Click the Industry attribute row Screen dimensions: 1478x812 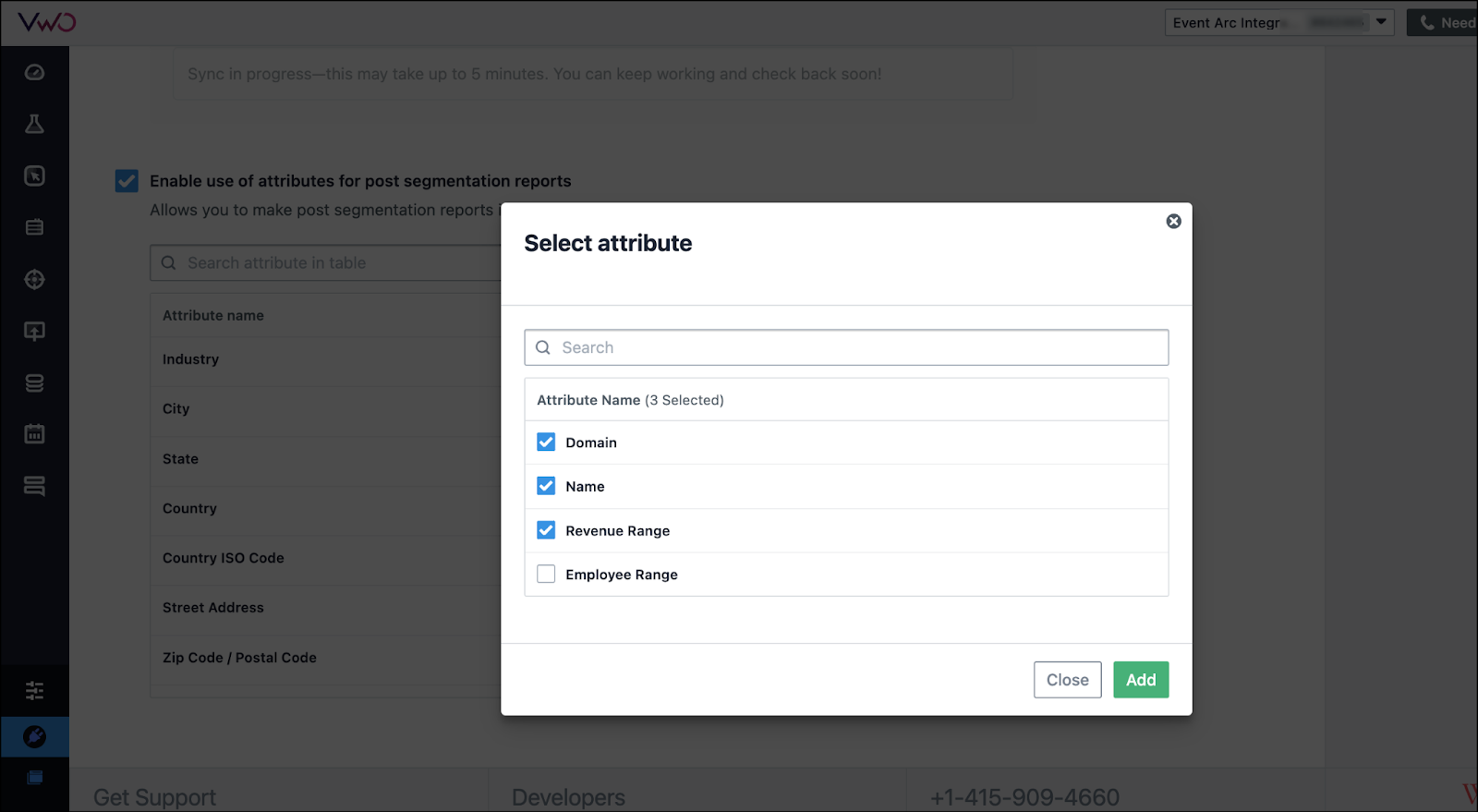325,359
